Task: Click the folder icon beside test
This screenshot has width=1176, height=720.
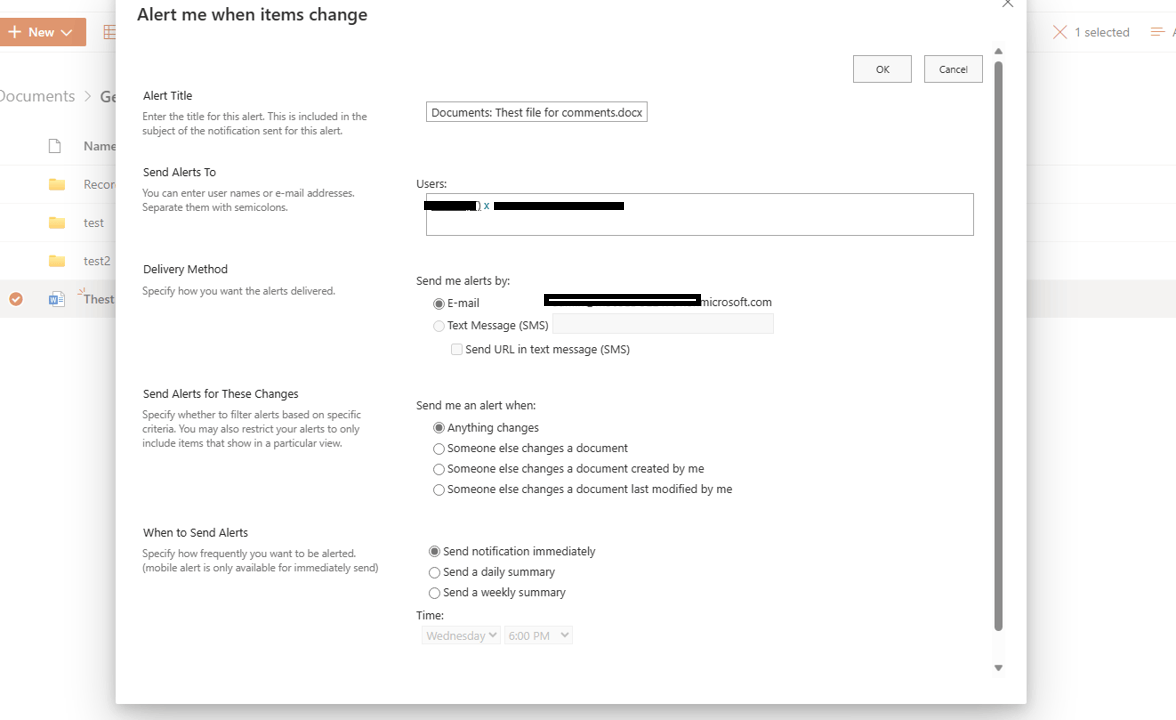Action: tap(57, 223)
